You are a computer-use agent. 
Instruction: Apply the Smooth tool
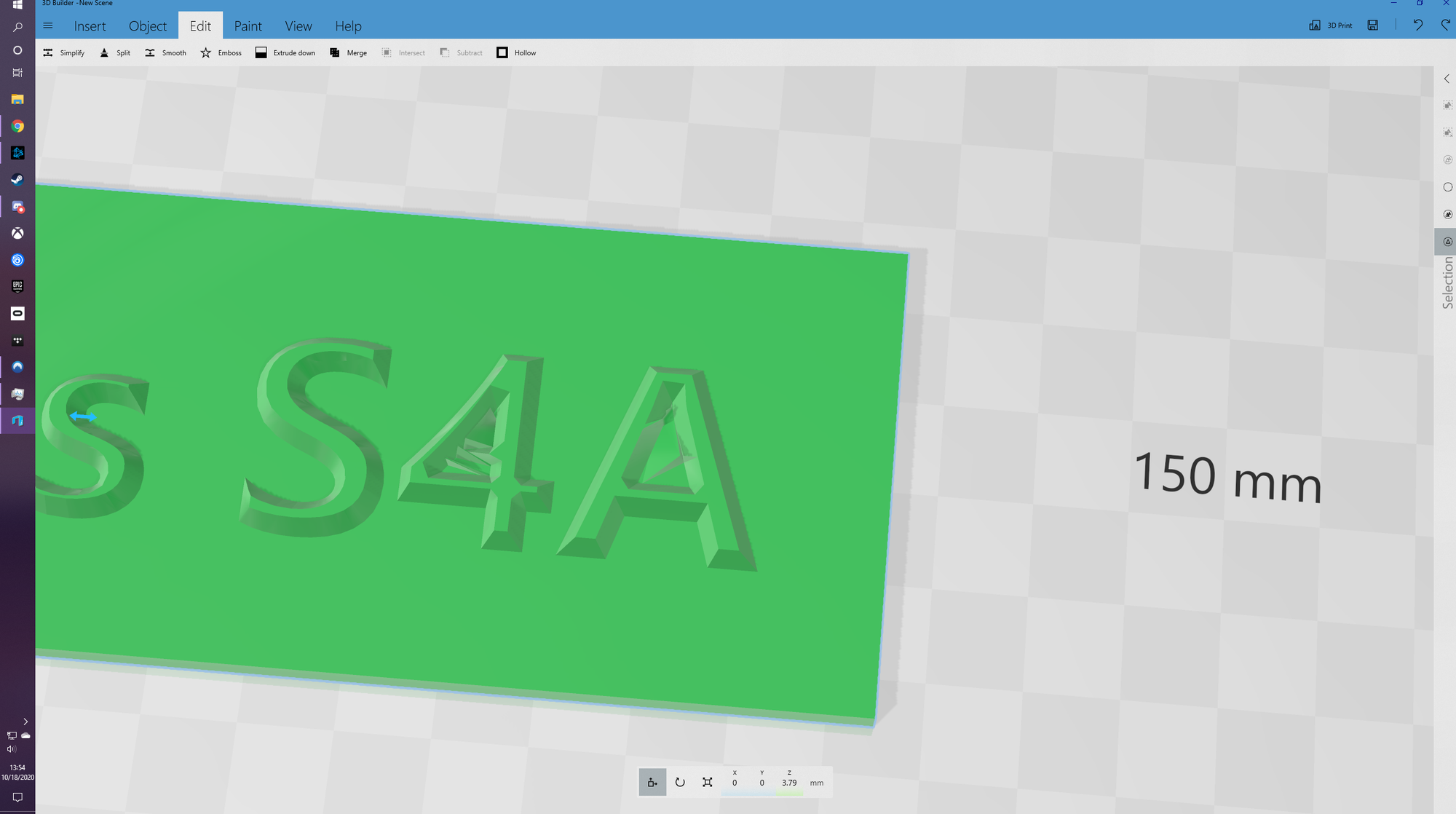pyautogui.click(x=166, y=52)
